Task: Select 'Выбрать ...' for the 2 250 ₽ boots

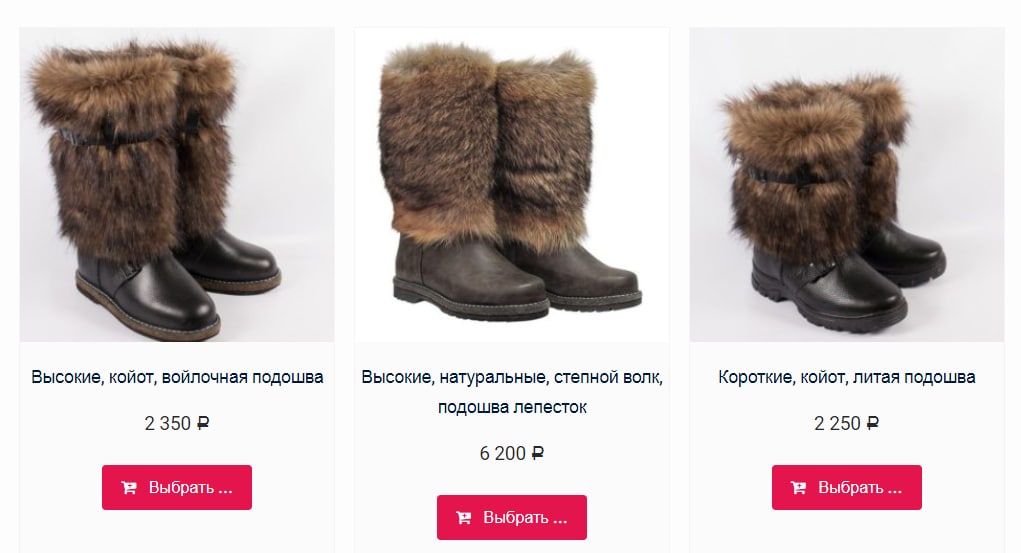Action: pos(846,487)
